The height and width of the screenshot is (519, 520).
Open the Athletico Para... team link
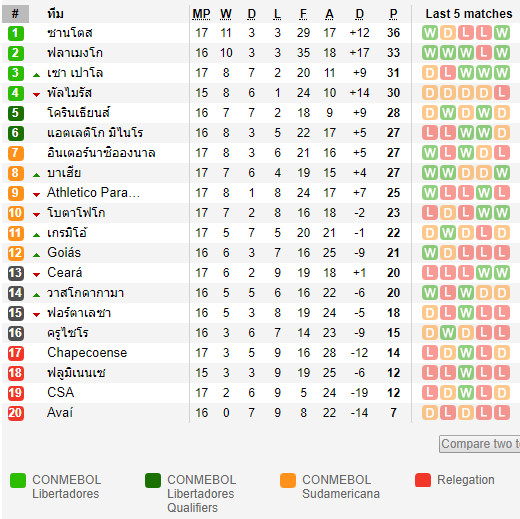pyautogui.click(x=93, y=193)
